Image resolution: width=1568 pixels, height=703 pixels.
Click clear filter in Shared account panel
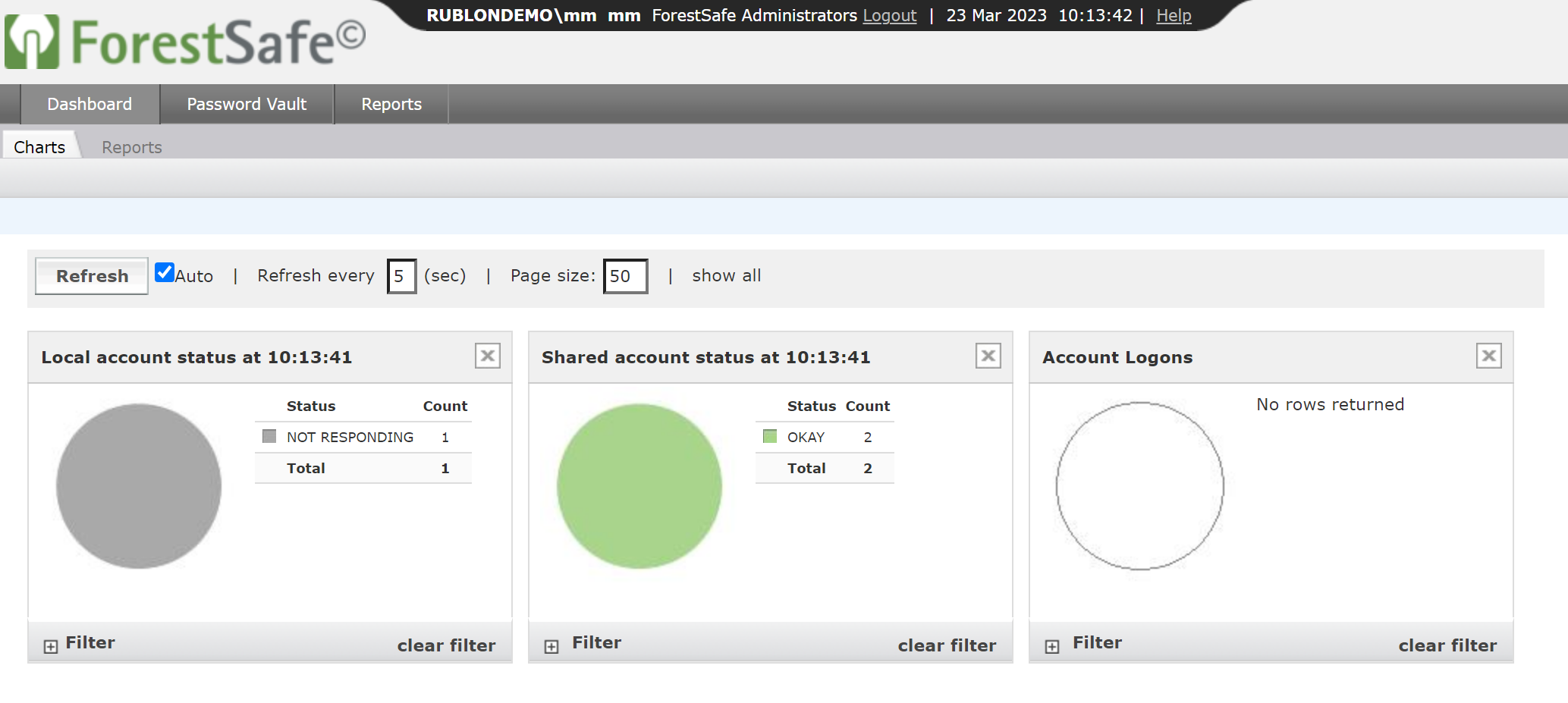pyautogui.click(x=947, y=645)
